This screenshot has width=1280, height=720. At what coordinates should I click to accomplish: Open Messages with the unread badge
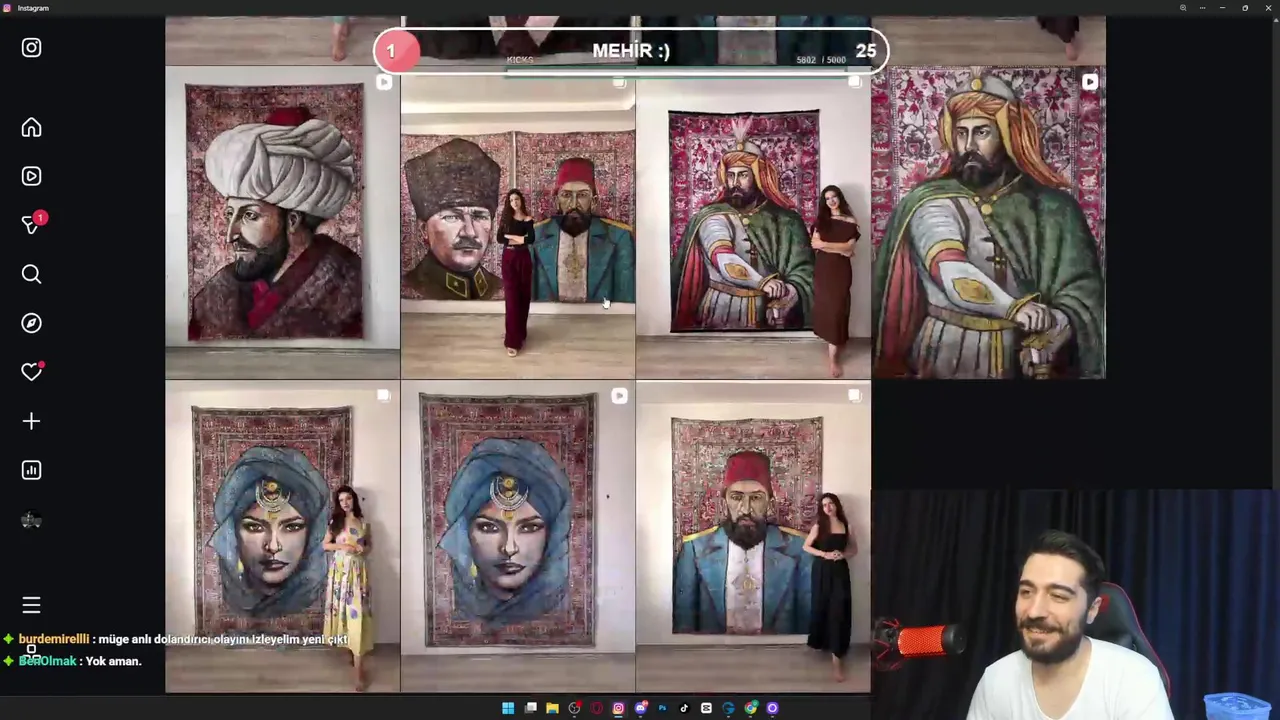(x=33, y=224)
